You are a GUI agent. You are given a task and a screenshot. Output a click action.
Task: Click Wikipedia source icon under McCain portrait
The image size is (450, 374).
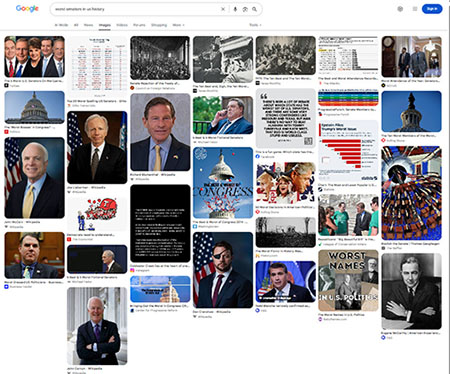6,227
